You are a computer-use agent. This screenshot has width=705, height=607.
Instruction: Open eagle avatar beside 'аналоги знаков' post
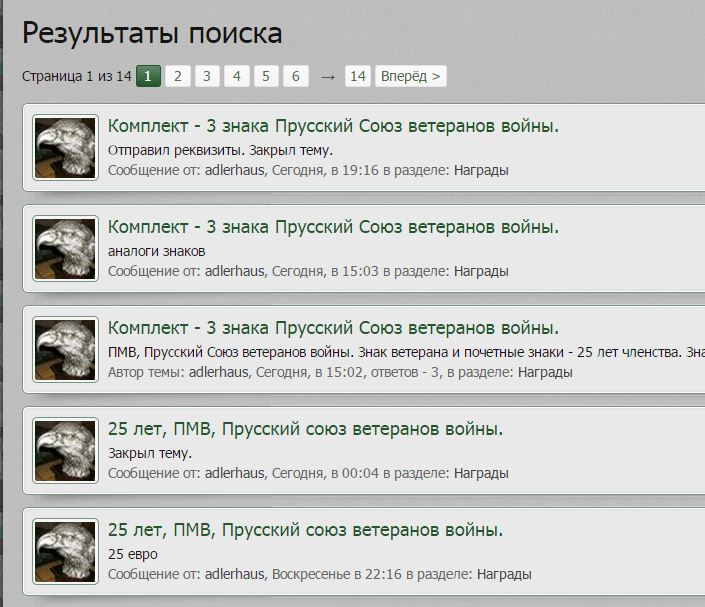(x=65, y=249)
